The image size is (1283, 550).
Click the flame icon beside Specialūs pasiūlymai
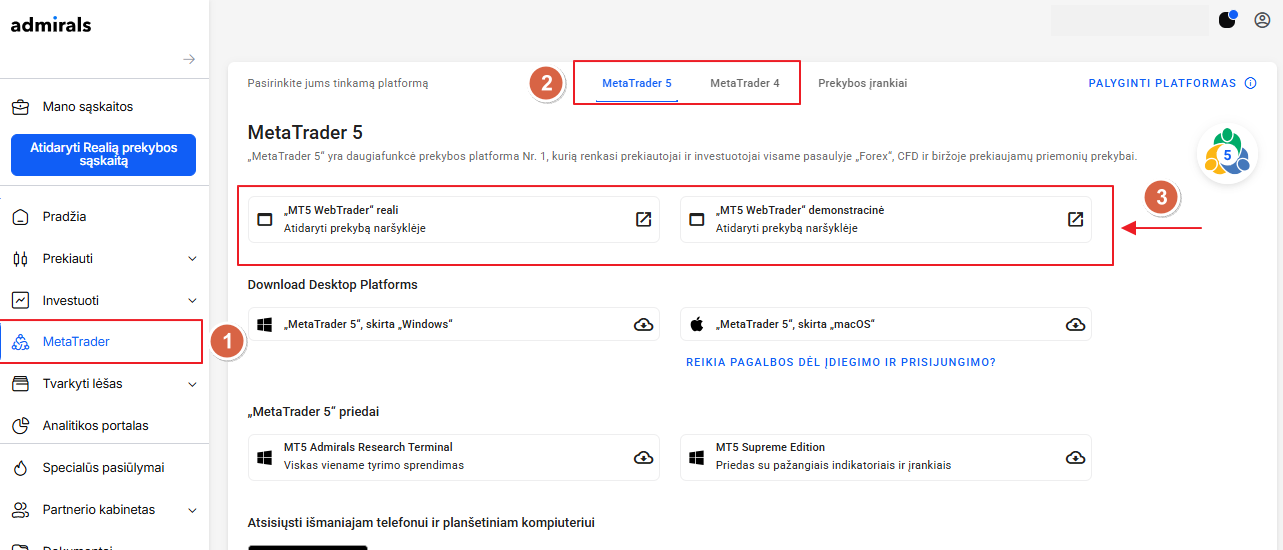20,468
